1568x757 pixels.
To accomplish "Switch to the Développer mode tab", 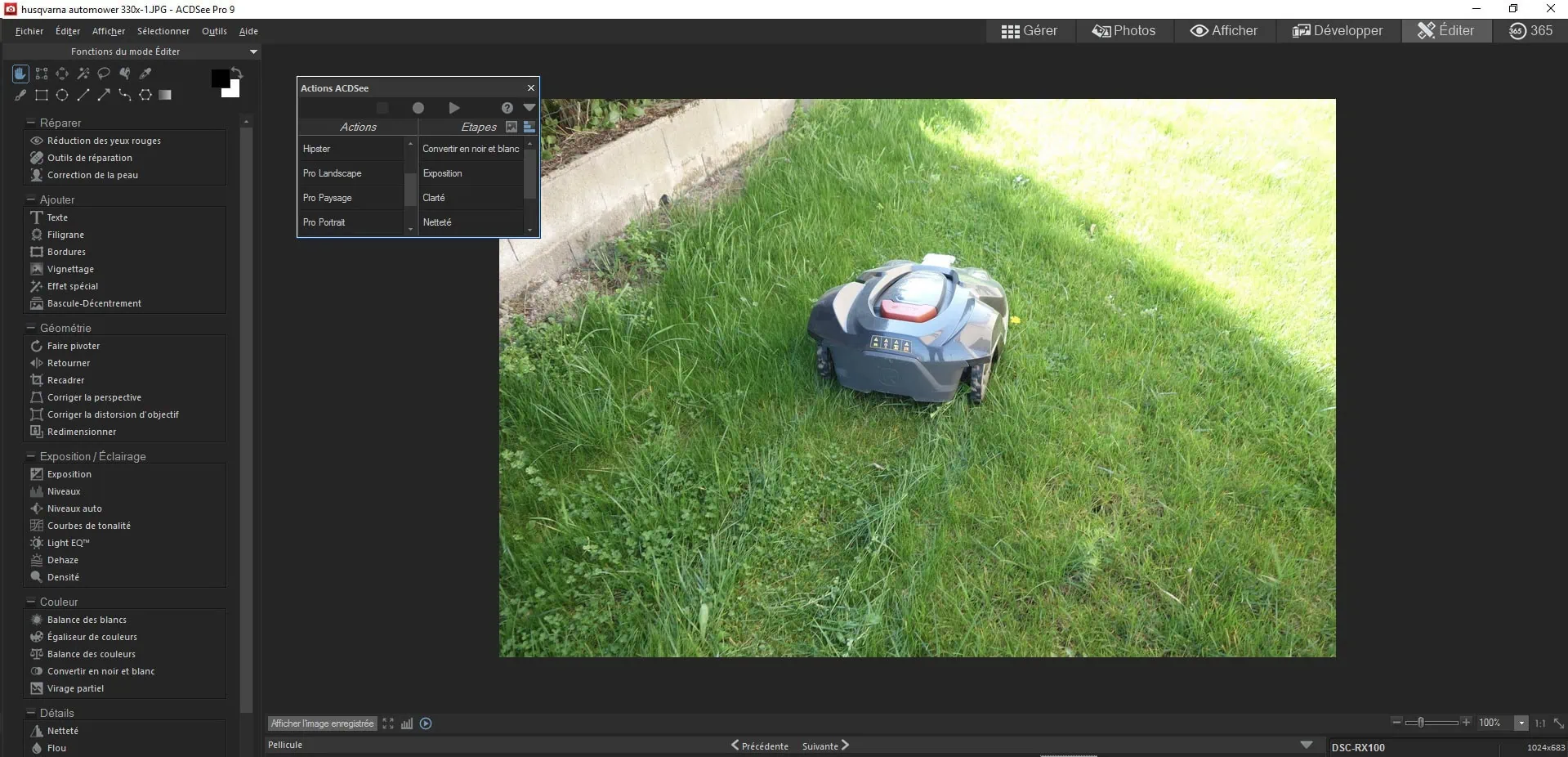I will [1338, 31].
